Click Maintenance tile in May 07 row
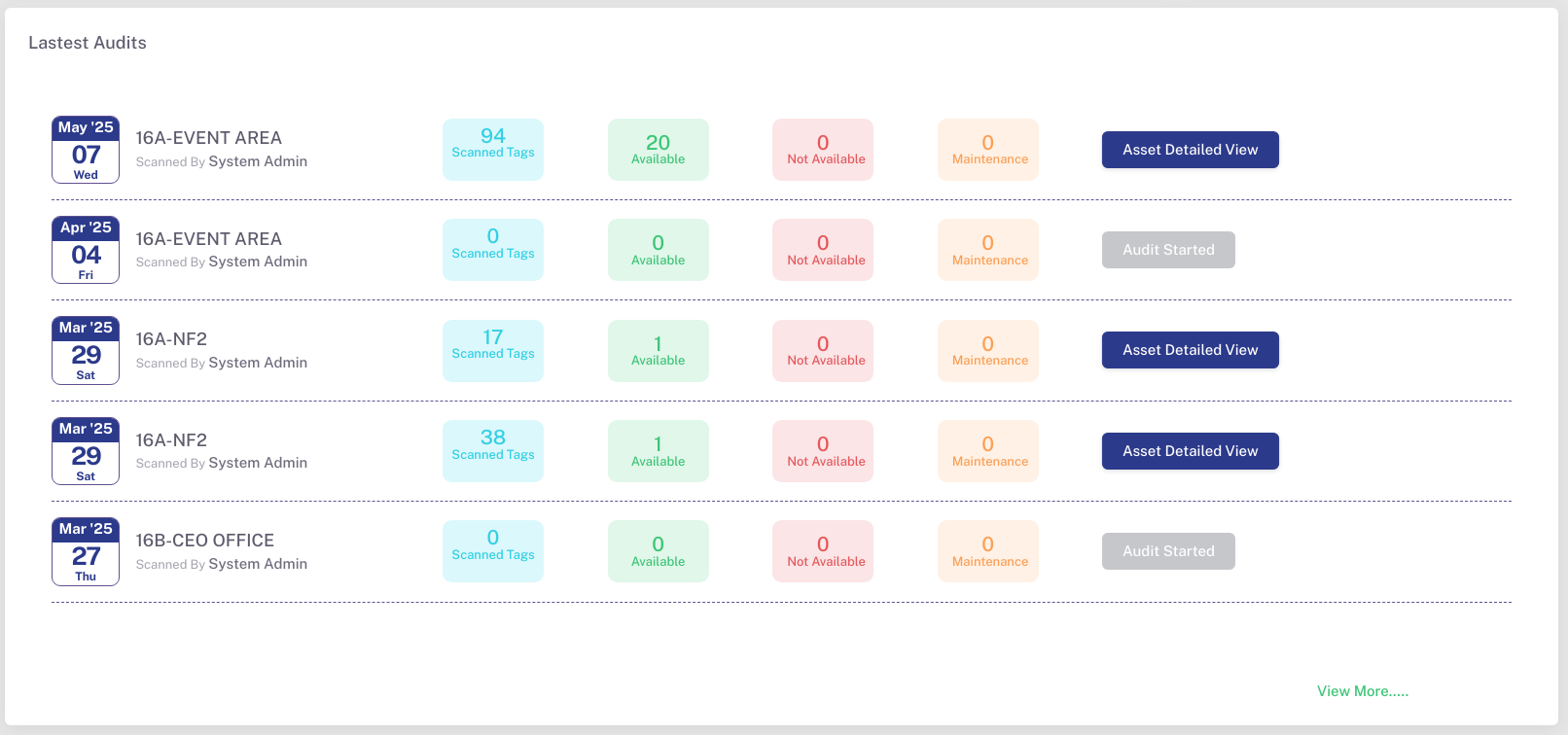The height and width of the screenshot is (735, 1568). click(988, 150)
